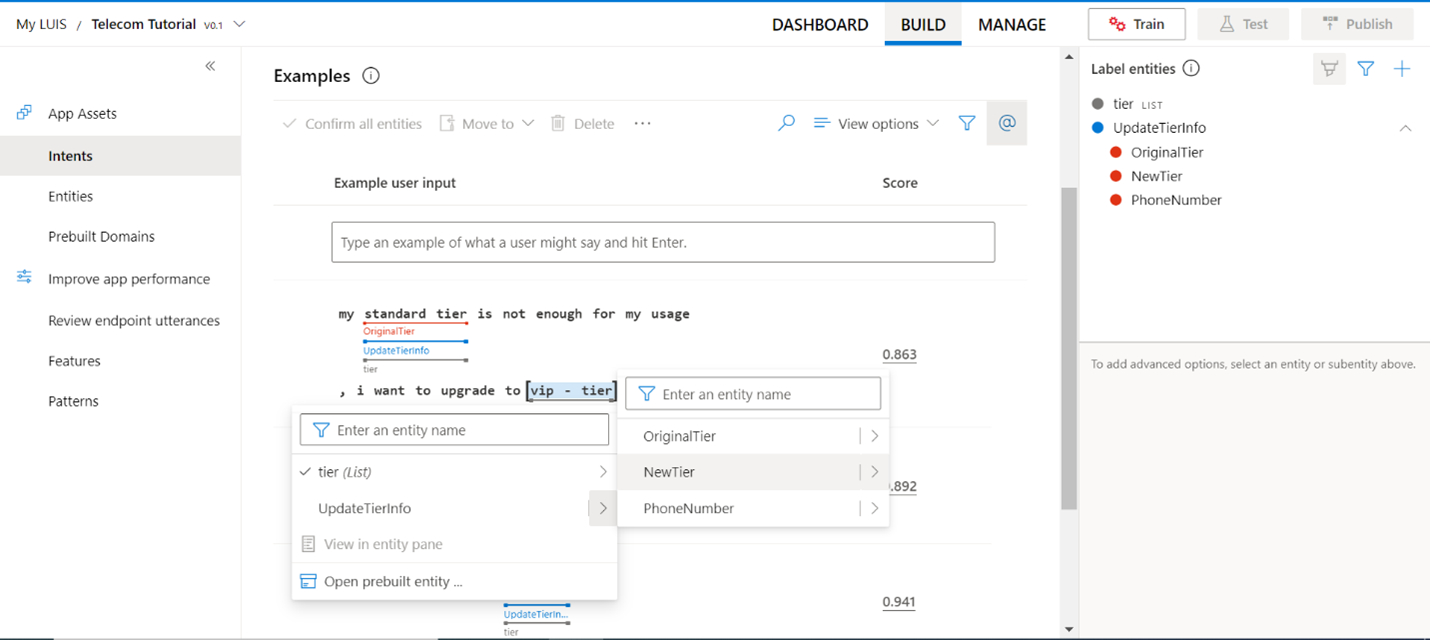Click the Open prebuilt entity icon
Viewport: 1430px width, 640px height.
click(309, 581)
